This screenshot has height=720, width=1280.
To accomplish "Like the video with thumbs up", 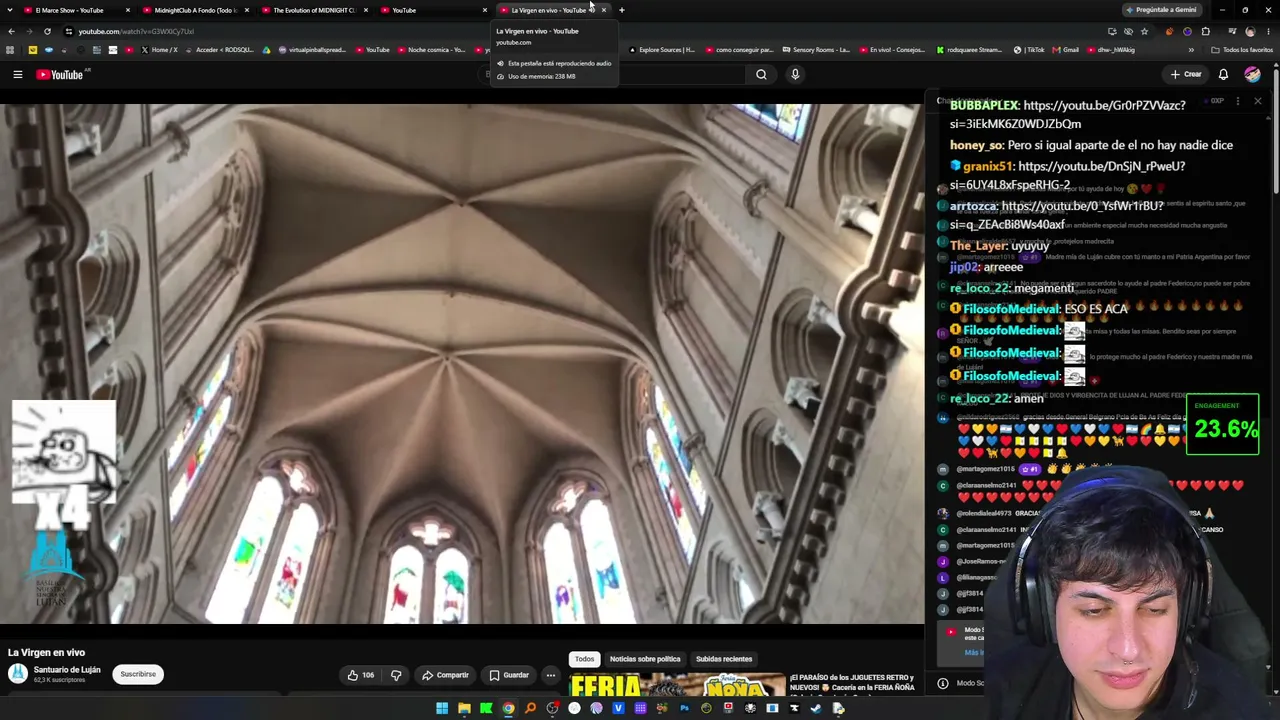I will tap(361, 675).
